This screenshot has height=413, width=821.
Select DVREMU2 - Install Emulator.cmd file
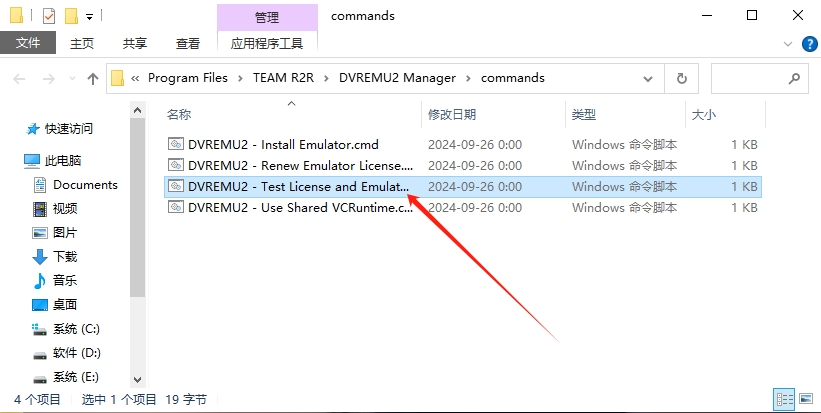283,144
